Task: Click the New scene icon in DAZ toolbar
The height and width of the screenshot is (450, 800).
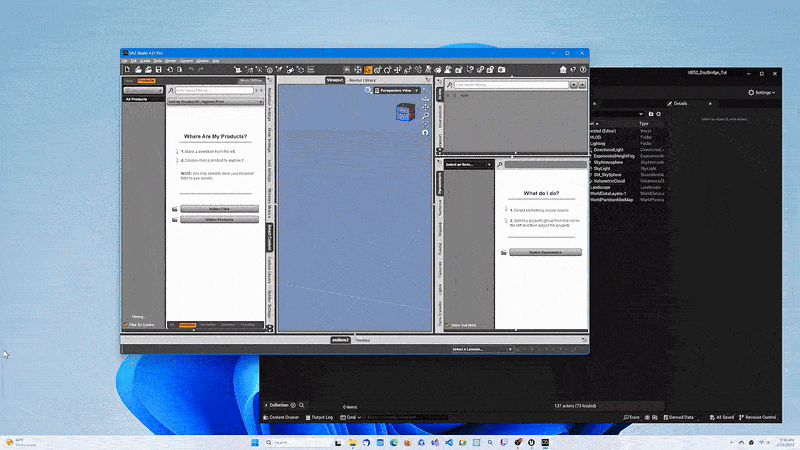Action: [x=127, y=69]
